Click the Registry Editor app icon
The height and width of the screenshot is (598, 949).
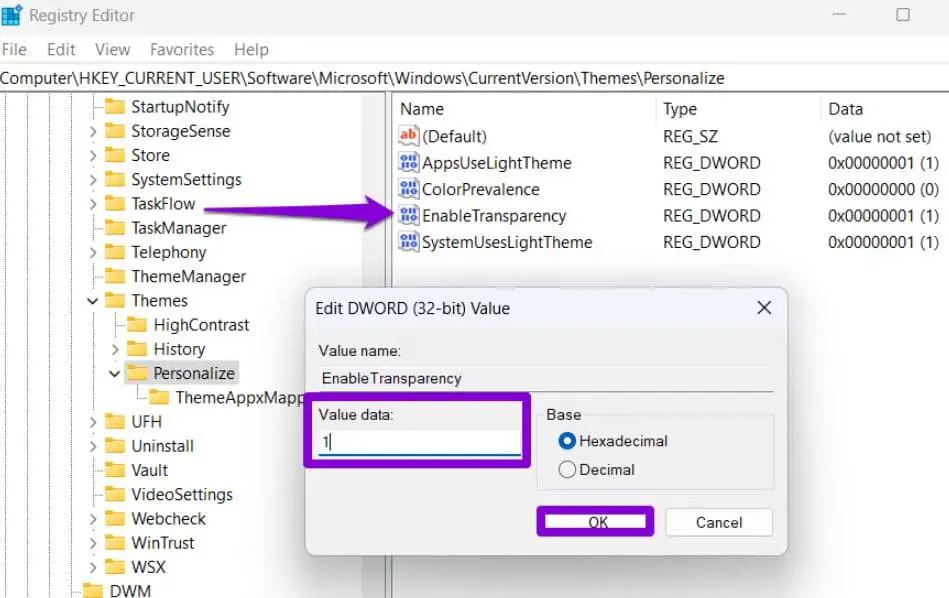point(11,15)
